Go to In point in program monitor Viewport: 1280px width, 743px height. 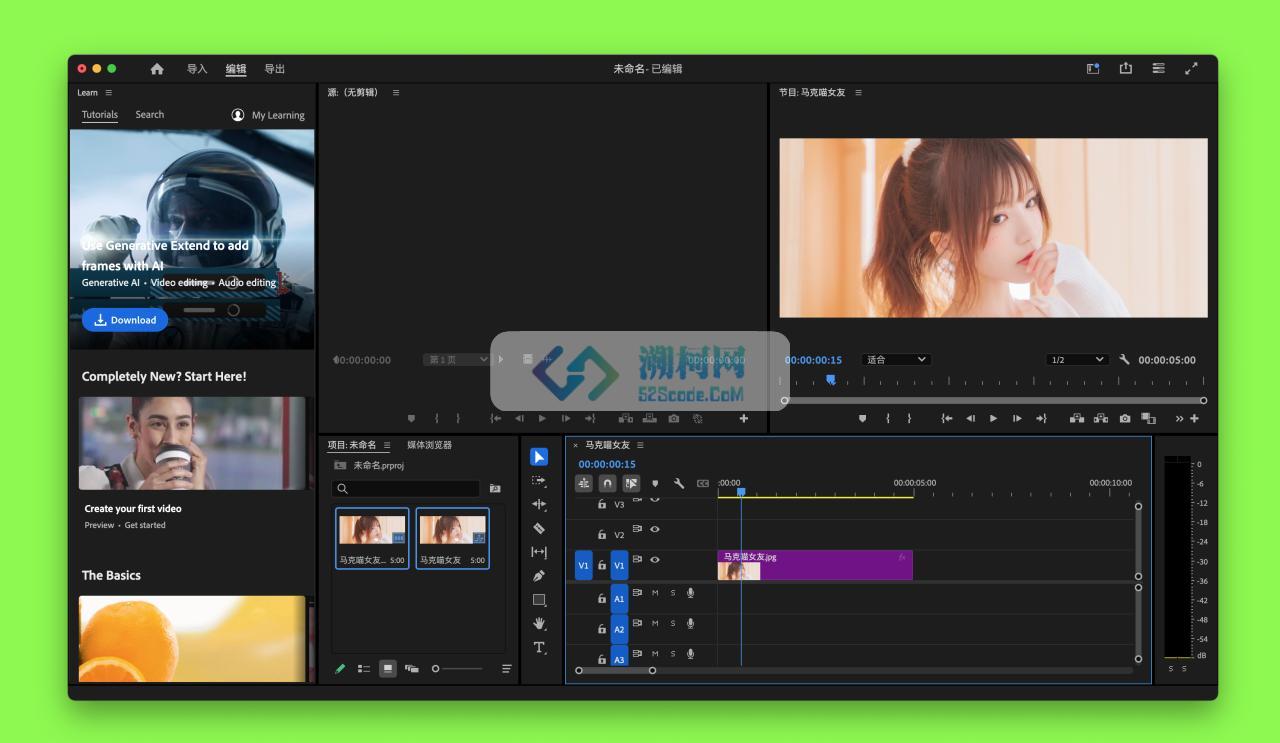click(x=946, y=418)
